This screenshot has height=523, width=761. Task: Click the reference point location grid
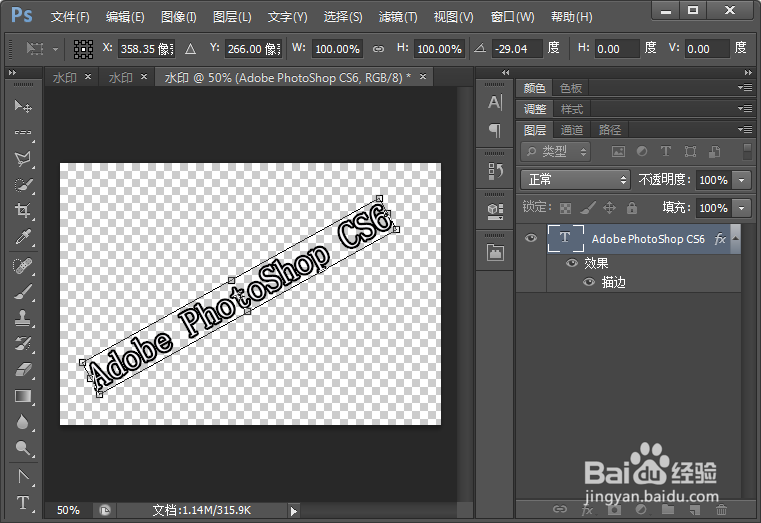tap(83, 49)
